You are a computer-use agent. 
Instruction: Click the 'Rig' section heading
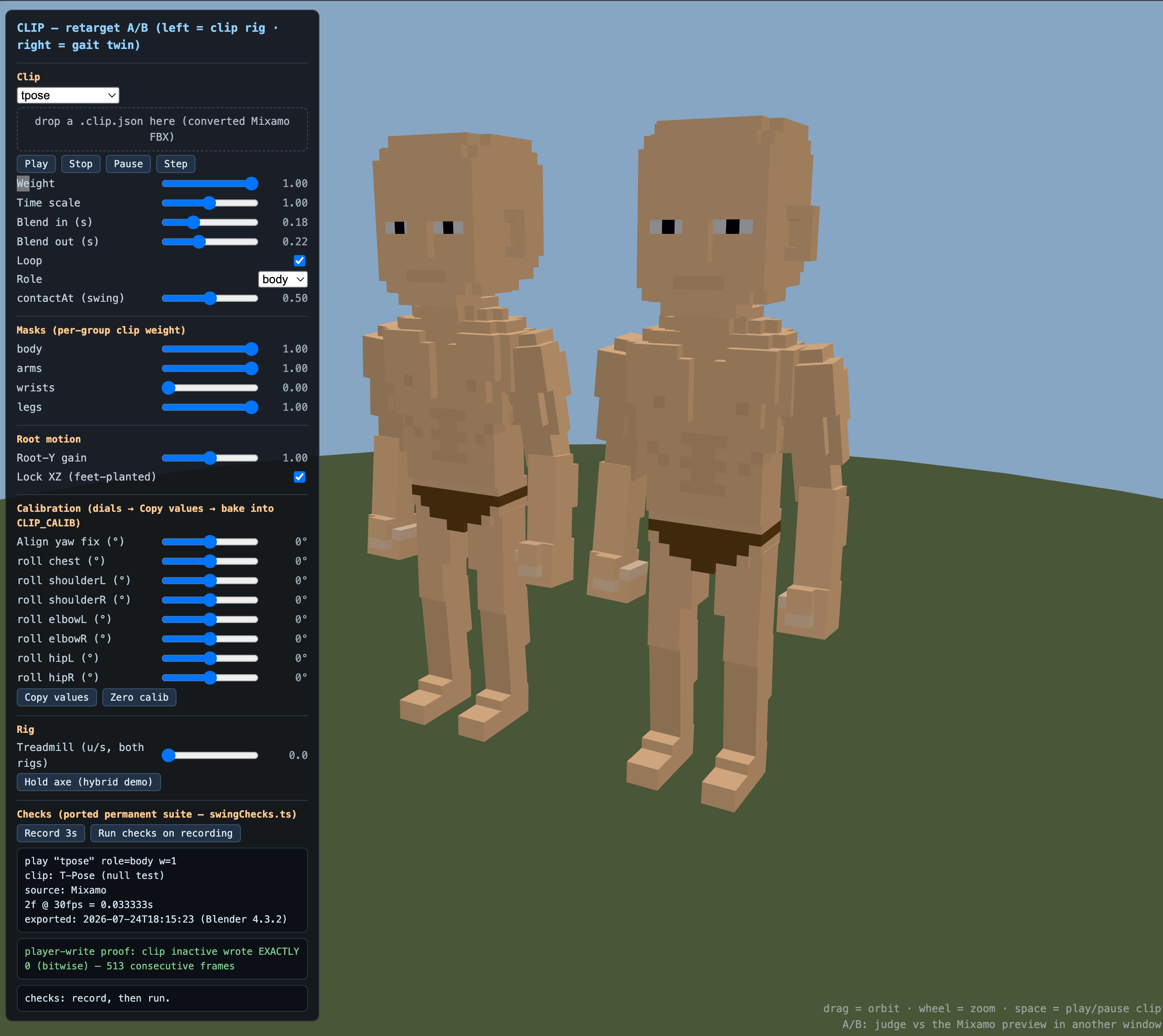tap(25, 729)
